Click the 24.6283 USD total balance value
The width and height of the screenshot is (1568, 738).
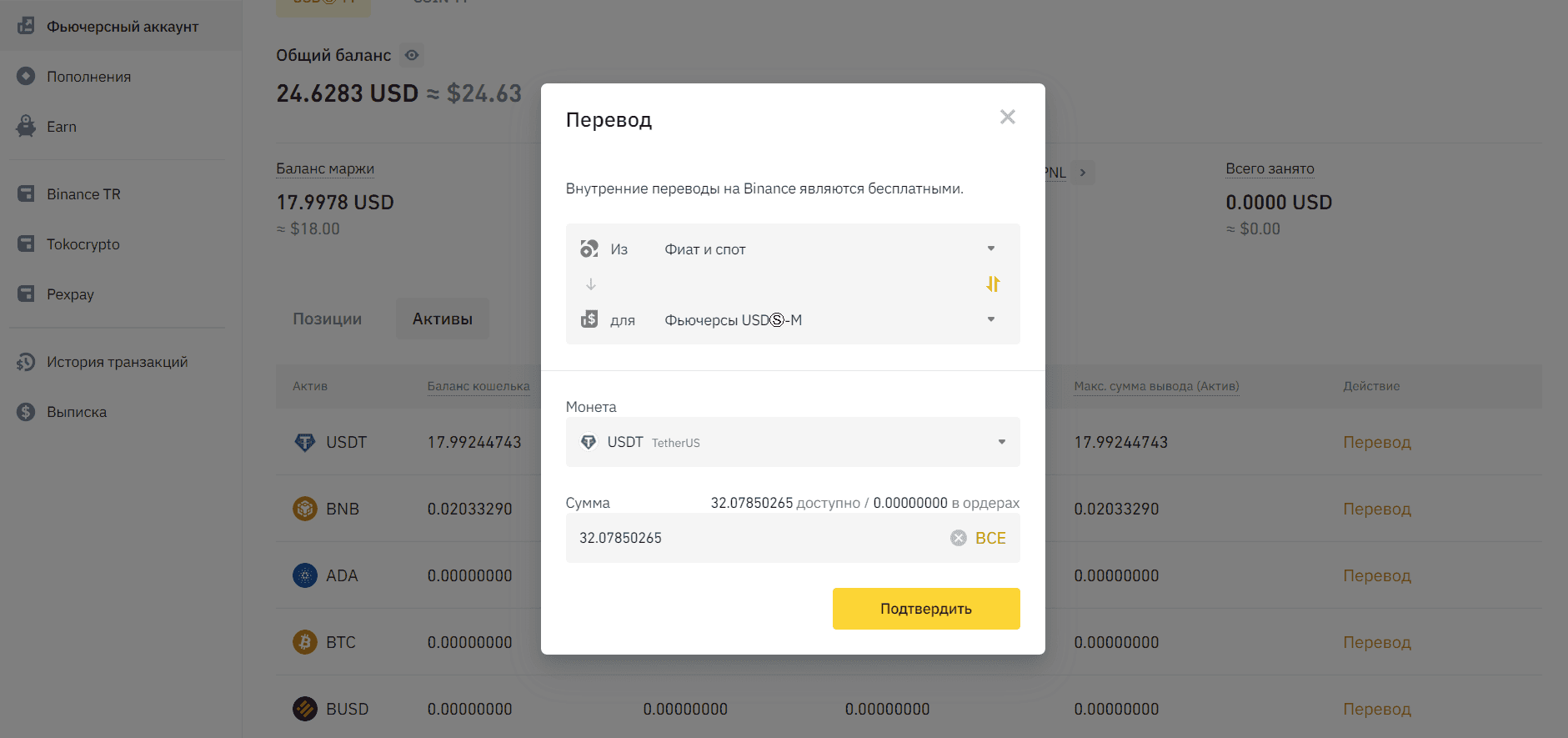coord(348,93)
